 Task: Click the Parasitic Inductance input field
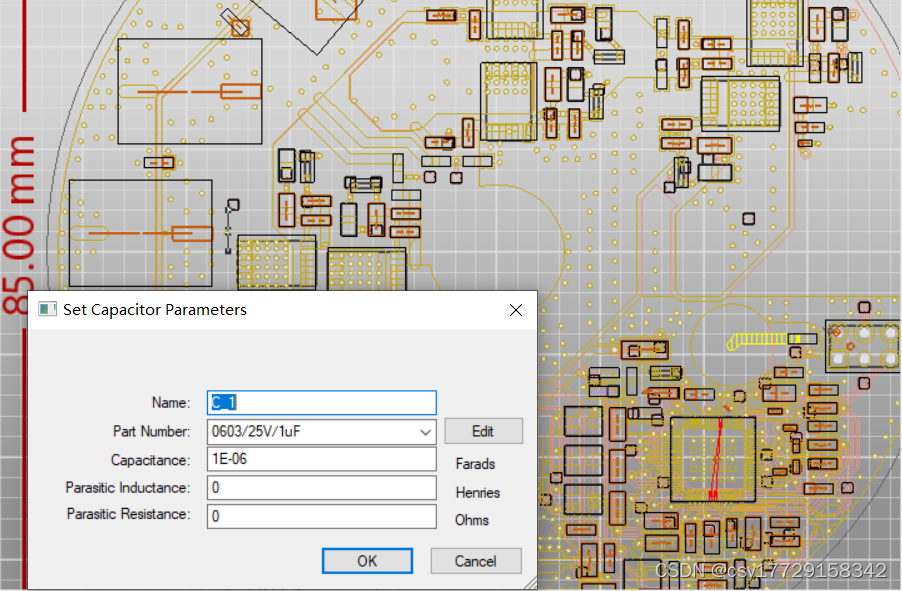pyautogui.click(x=322, y=488)
